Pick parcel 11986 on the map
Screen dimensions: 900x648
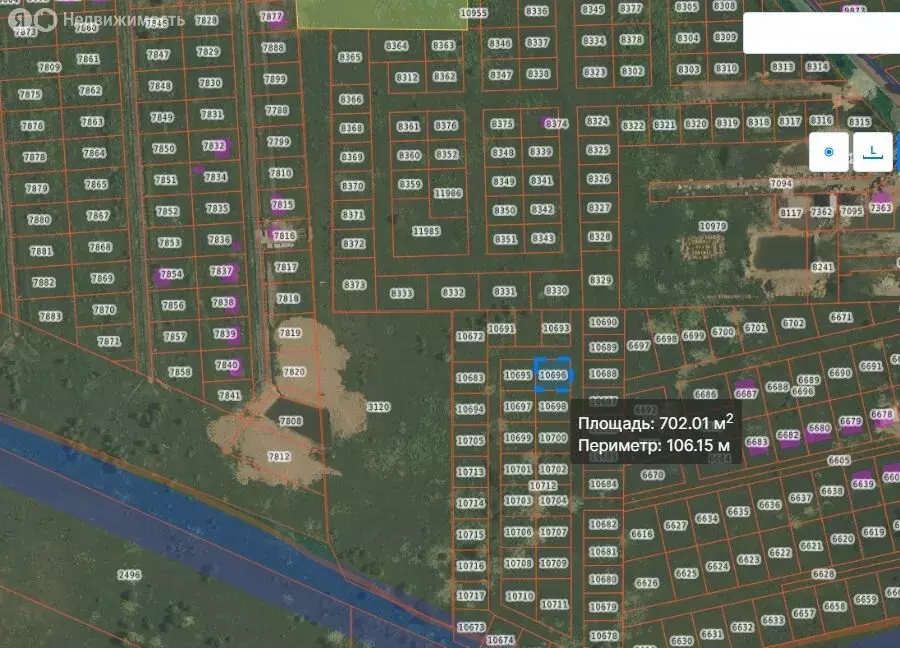pyautogui.click(x=448, y=193)
